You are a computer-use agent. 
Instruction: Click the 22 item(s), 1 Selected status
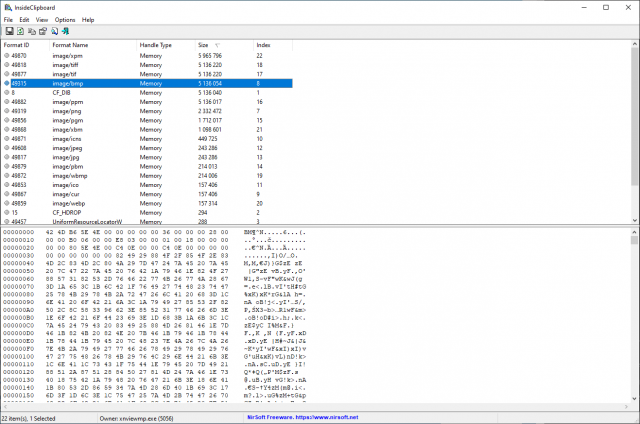tap(28, 418)
